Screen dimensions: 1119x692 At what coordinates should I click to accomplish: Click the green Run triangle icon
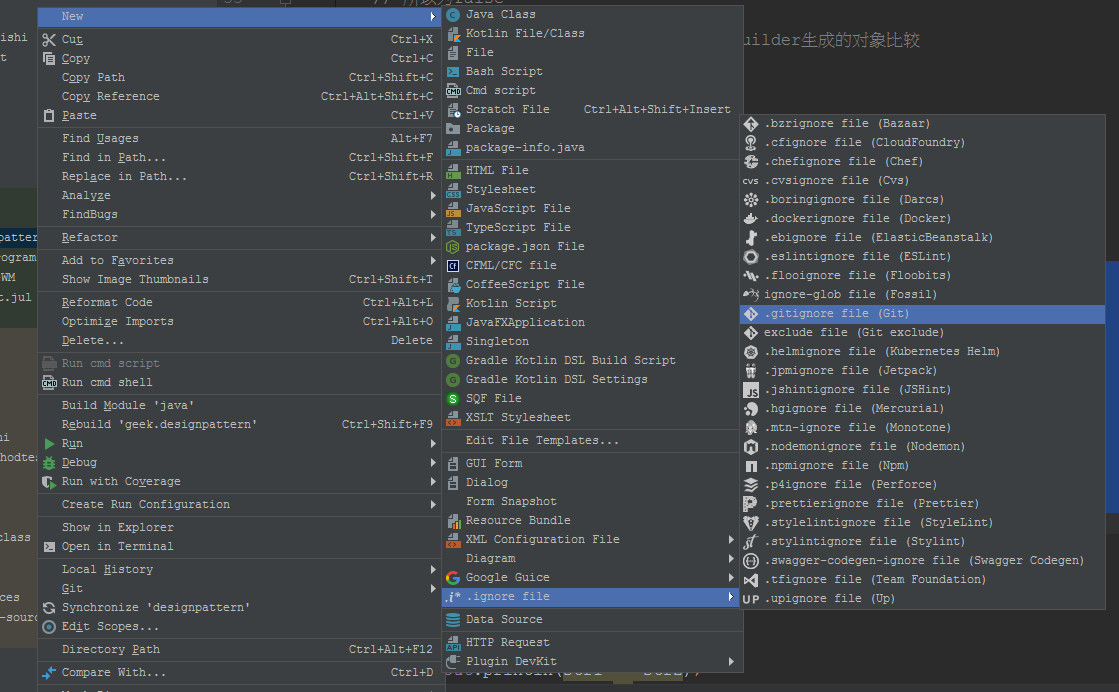(49, 444)
